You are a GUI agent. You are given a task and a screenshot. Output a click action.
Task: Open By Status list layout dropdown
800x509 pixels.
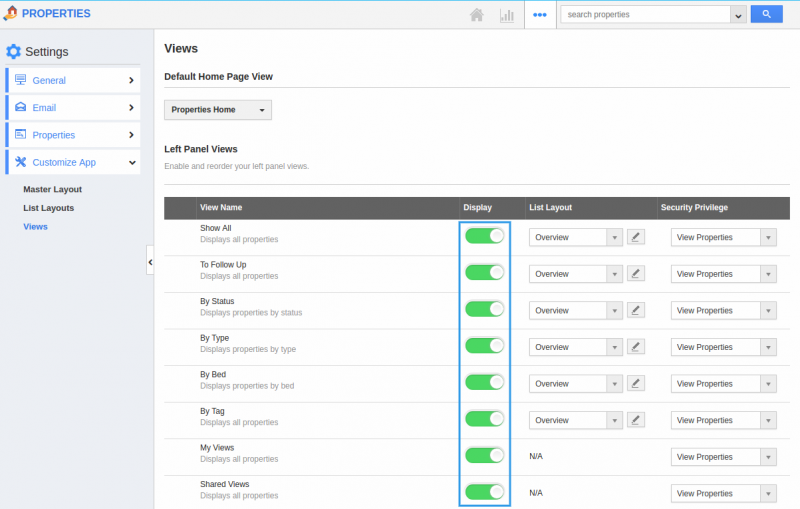click(576, 311)
